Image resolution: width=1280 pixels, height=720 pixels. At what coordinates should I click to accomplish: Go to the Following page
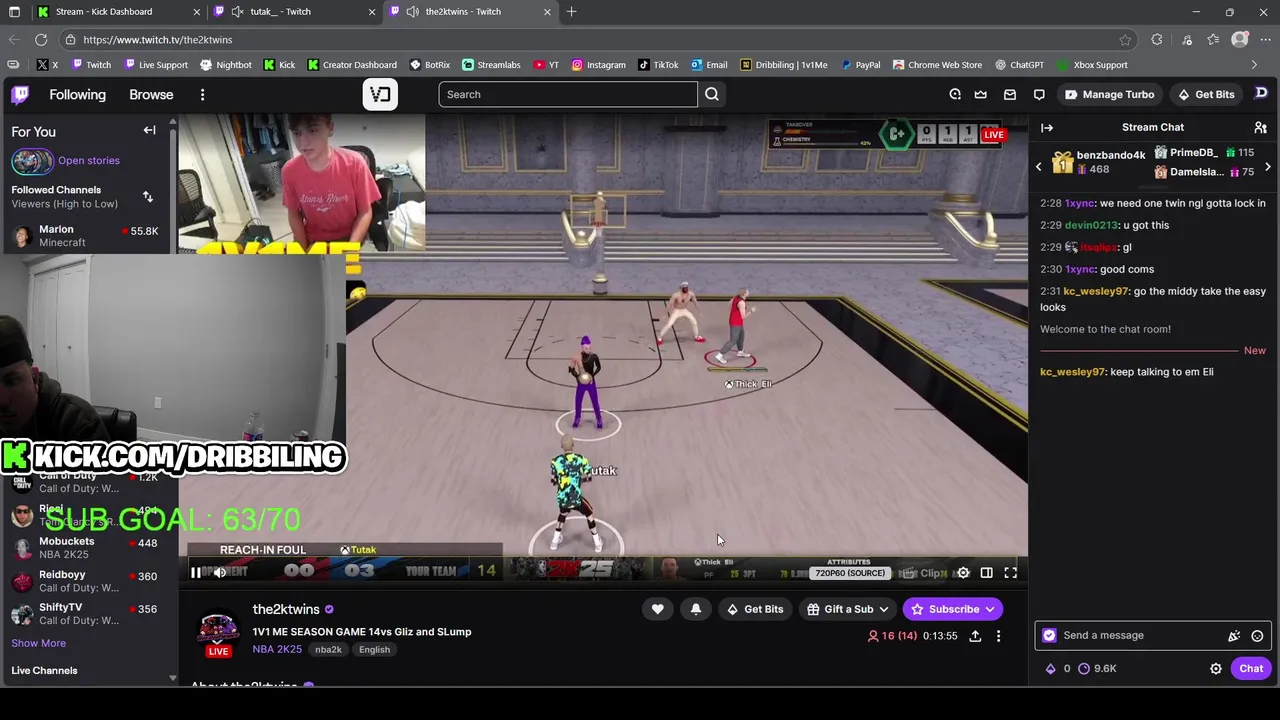click(x=77, y=94)
